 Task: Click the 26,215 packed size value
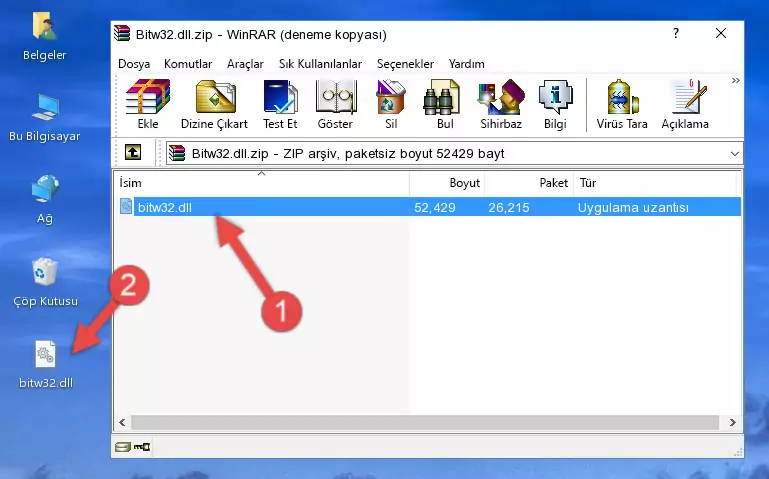coord(509,207)
